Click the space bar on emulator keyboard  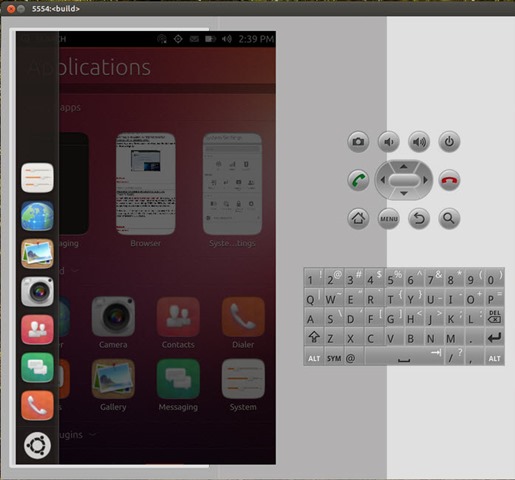click(x=404, y=357)
